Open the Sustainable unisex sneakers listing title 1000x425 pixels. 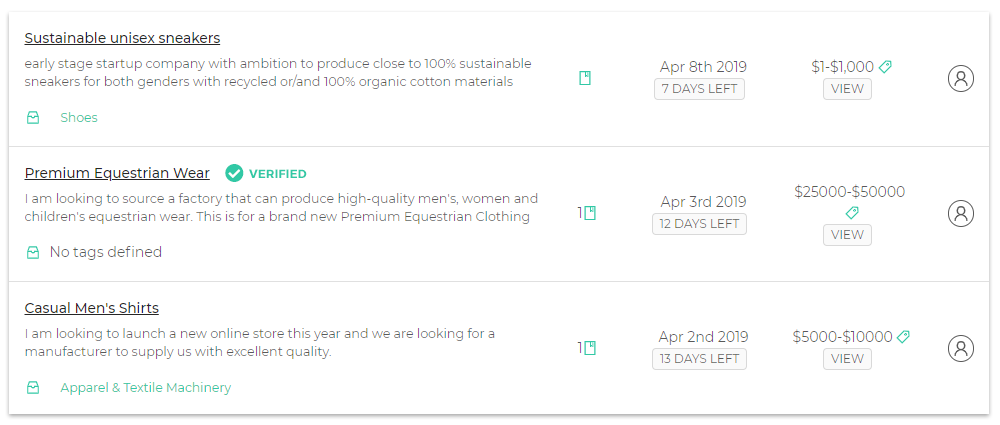(122, 38)
